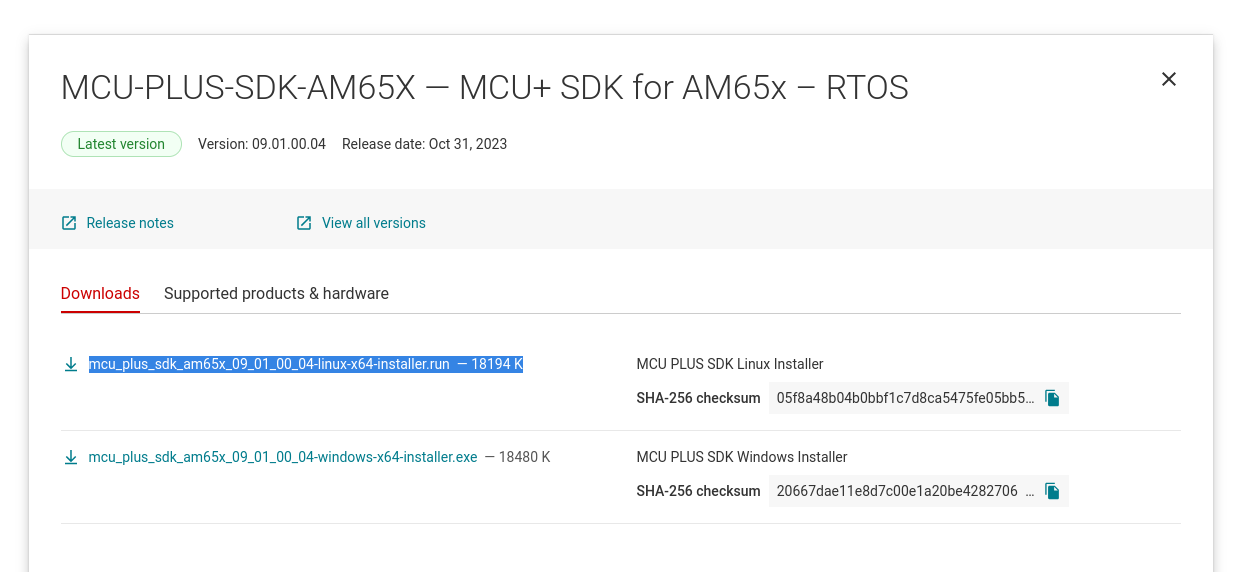1233x572 pixels.
Task: Download mcu_plus_sdk_am65x windows-x64-installer.exe file
Action: [x=283, y=458]
